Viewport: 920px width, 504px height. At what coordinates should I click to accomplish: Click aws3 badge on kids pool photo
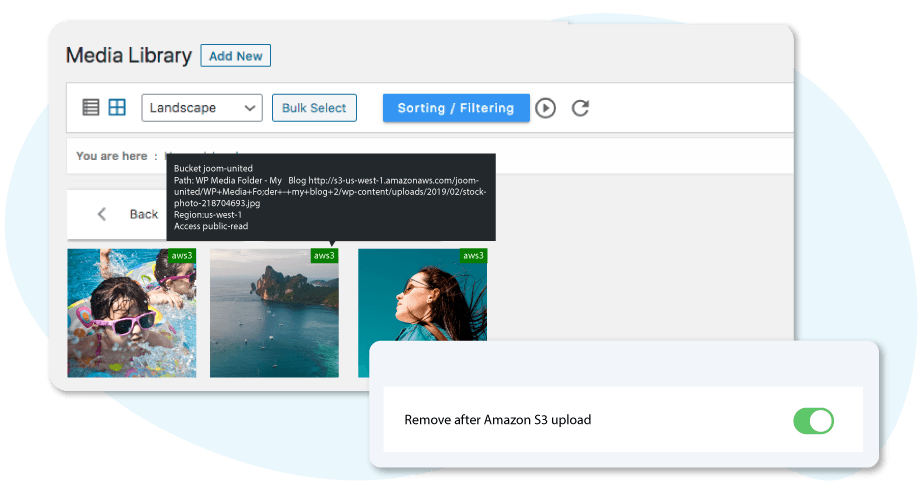coord(182,256)
